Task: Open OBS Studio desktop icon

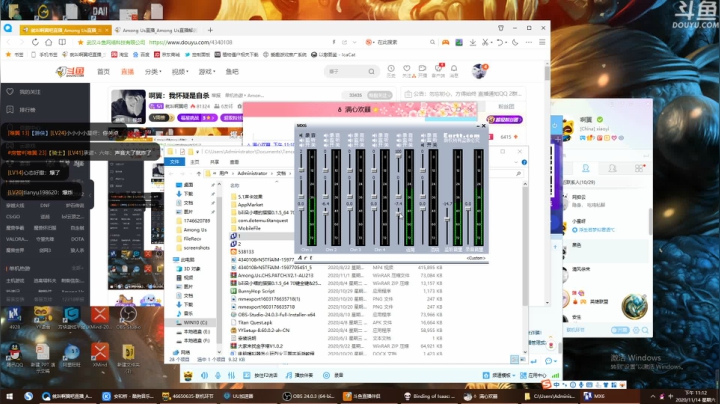Action: click(x=128, y=318)
